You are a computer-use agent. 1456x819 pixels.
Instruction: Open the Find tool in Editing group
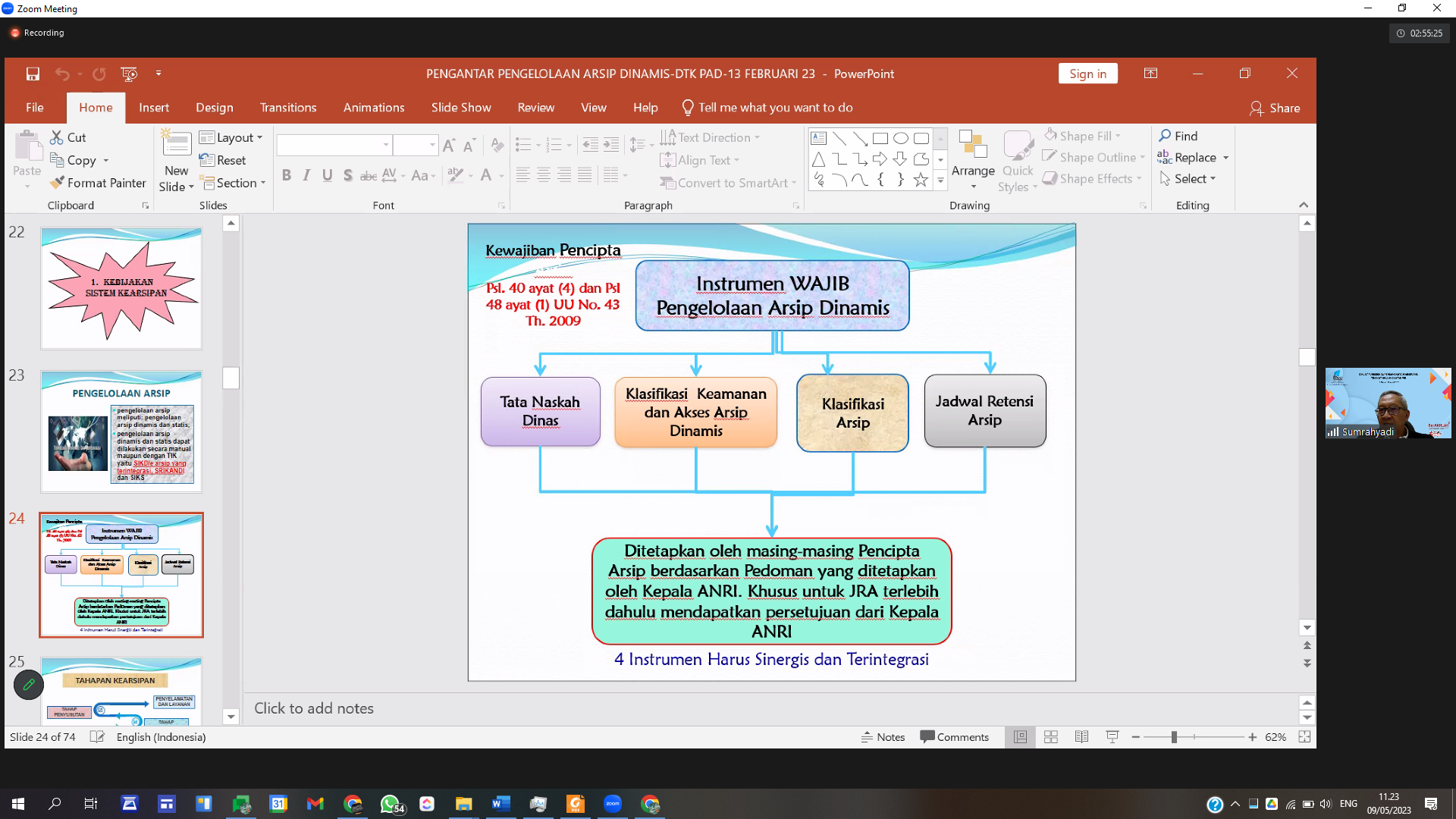[x=1178, y=136]
